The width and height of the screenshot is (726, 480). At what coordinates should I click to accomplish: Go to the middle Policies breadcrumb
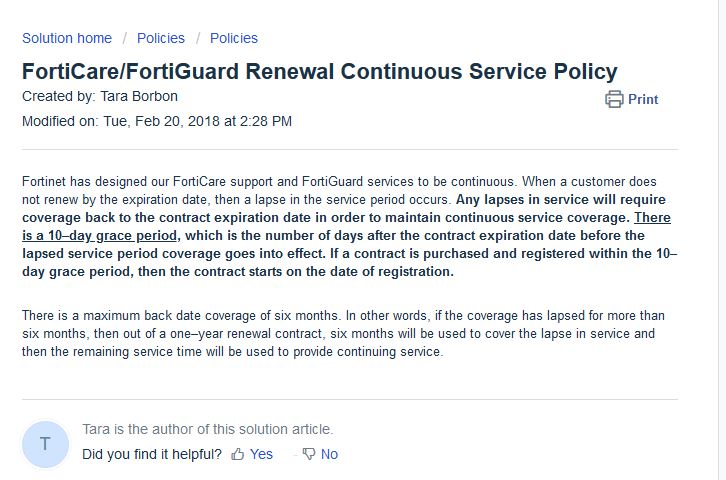coord(161,38)
